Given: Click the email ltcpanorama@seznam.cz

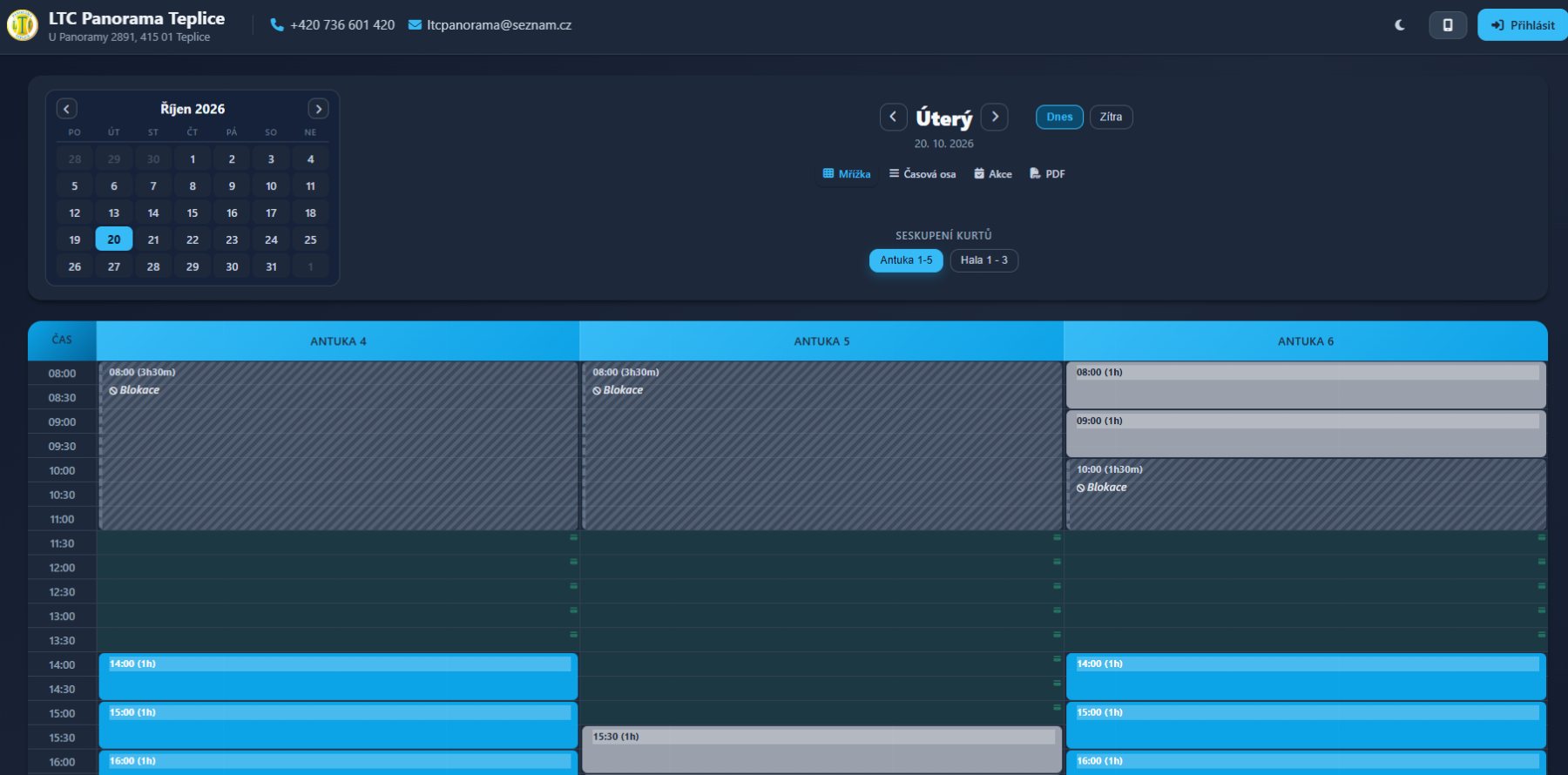Looking at the screenshot, I should coord(490,25).
